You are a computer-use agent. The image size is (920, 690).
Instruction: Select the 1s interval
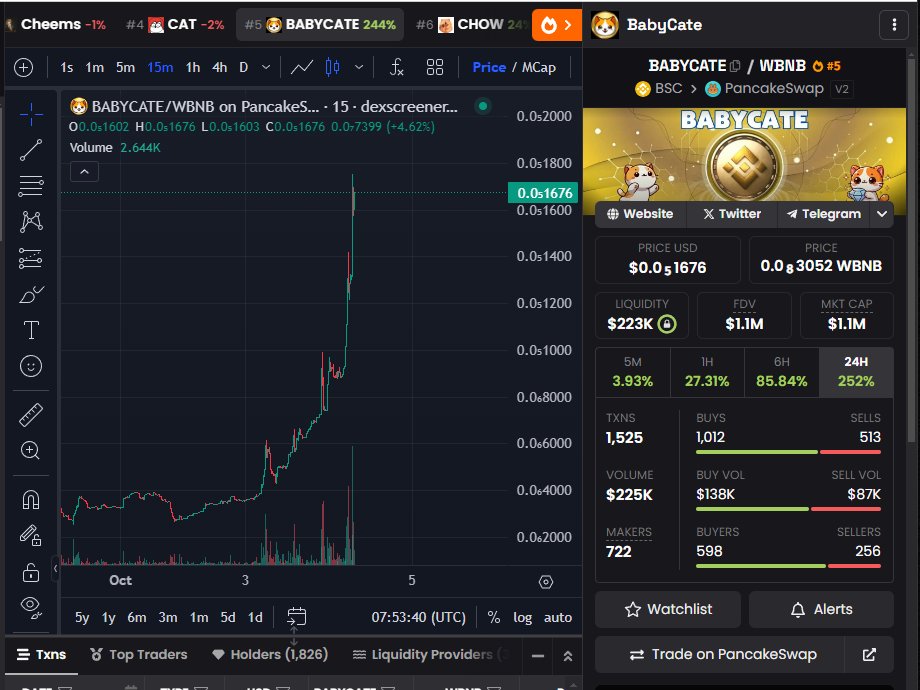tap(66, 67)
